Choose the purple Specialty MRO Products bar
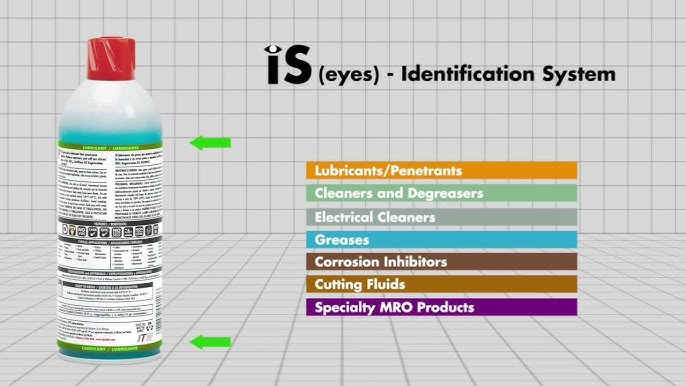 coord(441,307)
